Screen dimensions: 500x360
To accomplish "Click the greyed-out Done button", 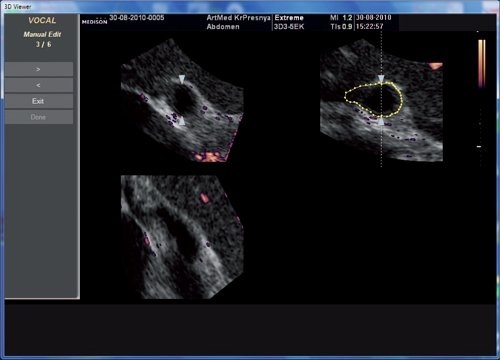I will click(x=39, y=117).
